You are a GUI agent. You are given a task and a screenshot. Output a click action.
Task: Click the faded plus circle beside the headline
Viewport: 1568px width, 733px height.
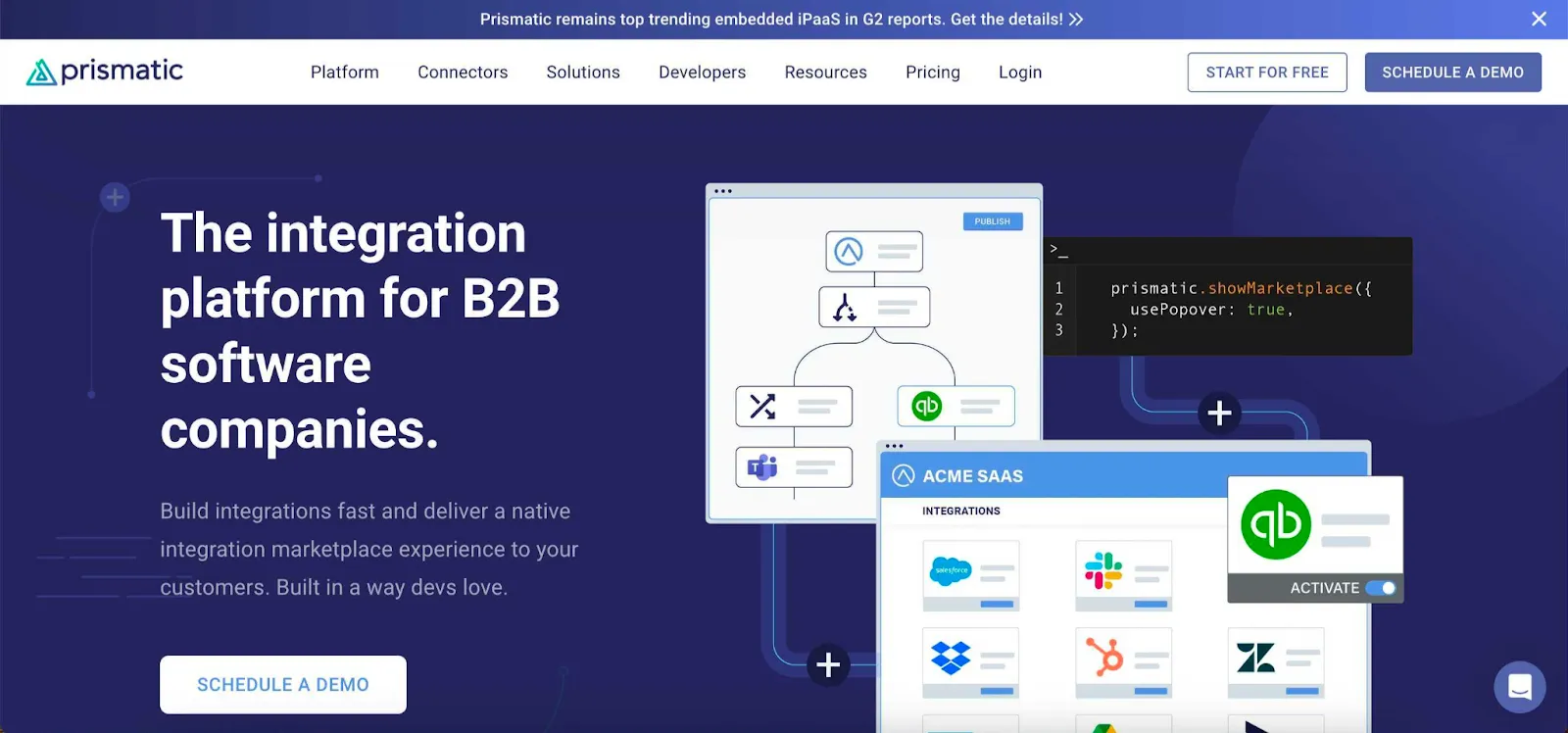coord(115,197)
